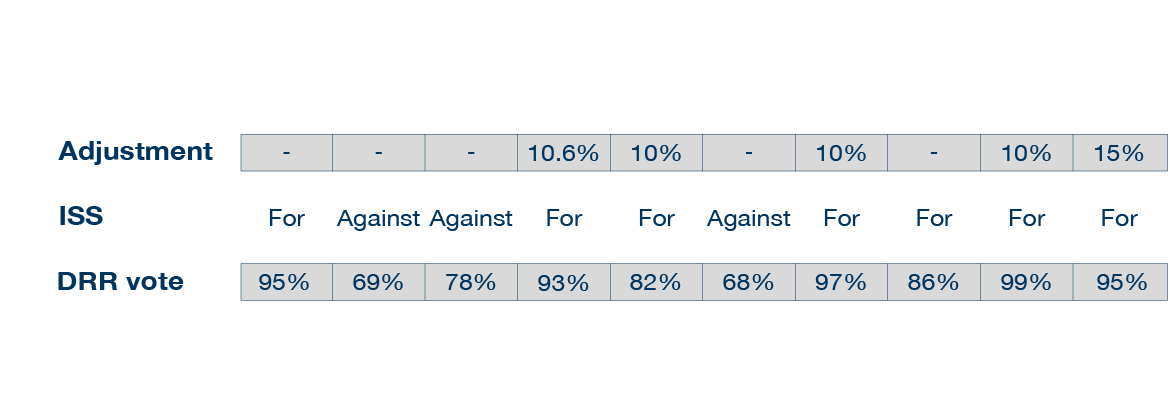The height and width of the screenshot is (409, 1170).
Task: Select the 68% DRR vote cell
Action: tap(748, 282)
